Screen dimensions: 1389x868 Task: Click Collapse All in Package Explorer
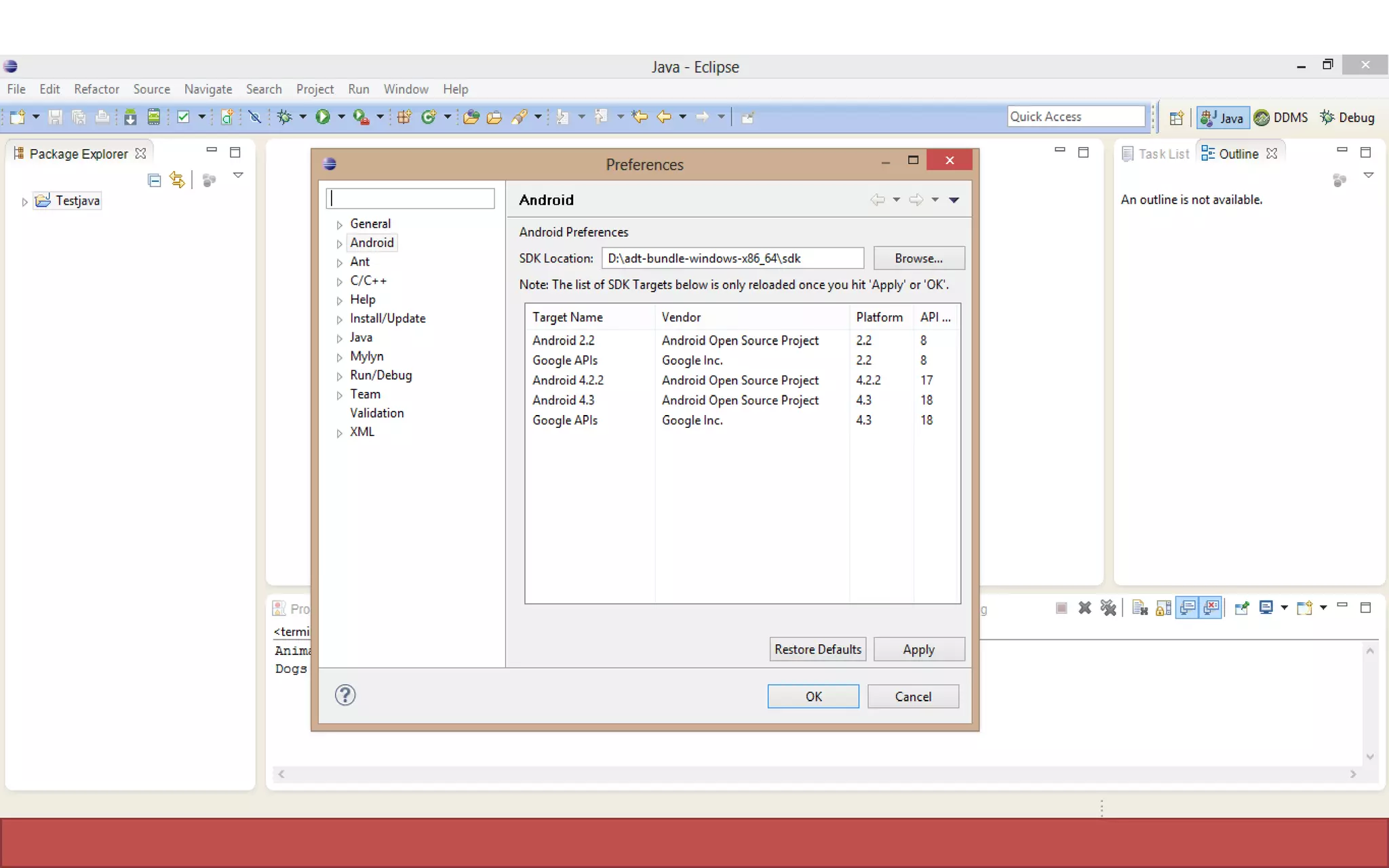[155, 180]
